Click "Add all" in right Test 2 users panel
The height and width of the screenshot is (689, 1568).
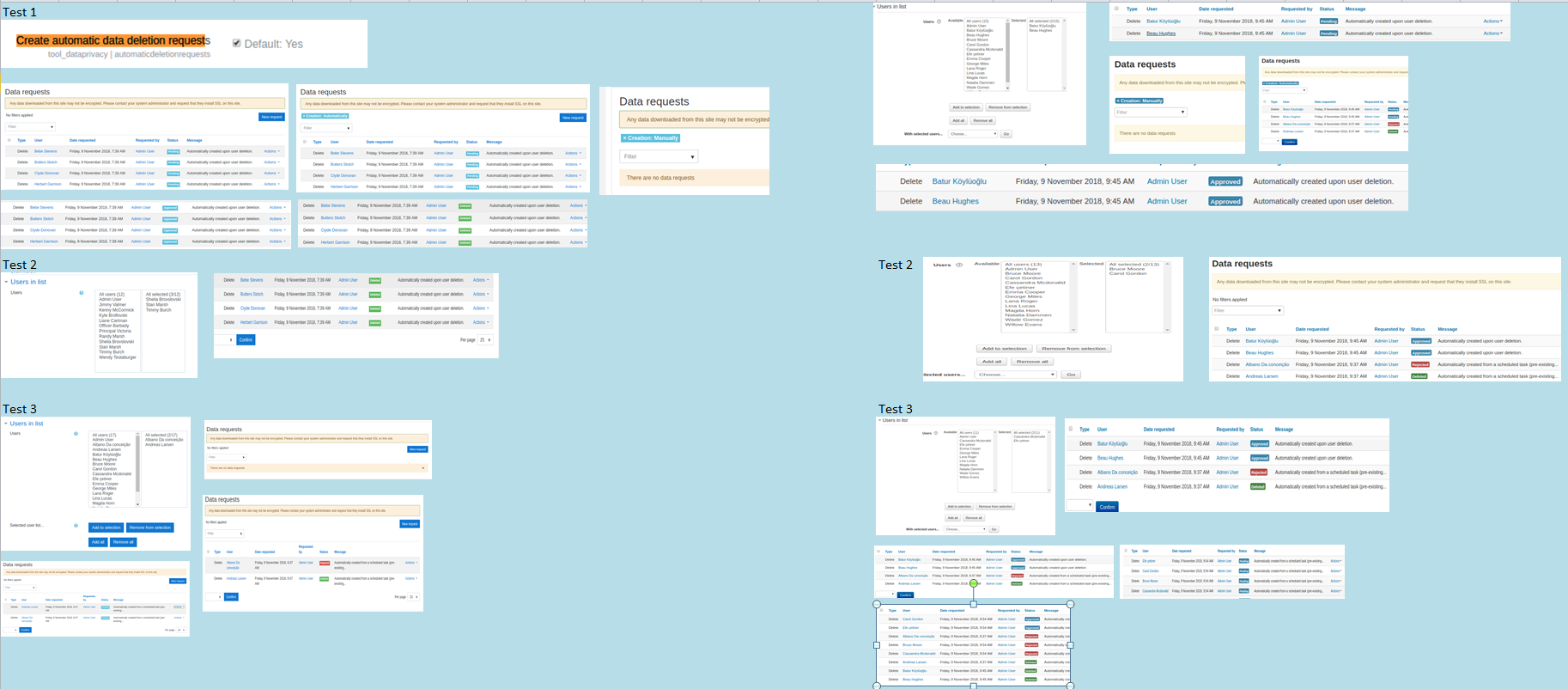992,362
